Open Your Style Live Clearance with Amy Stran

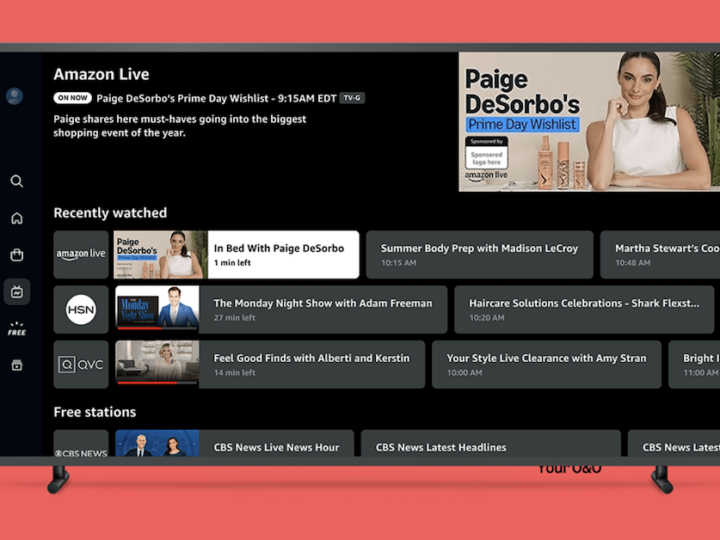(x=546, y=364)
